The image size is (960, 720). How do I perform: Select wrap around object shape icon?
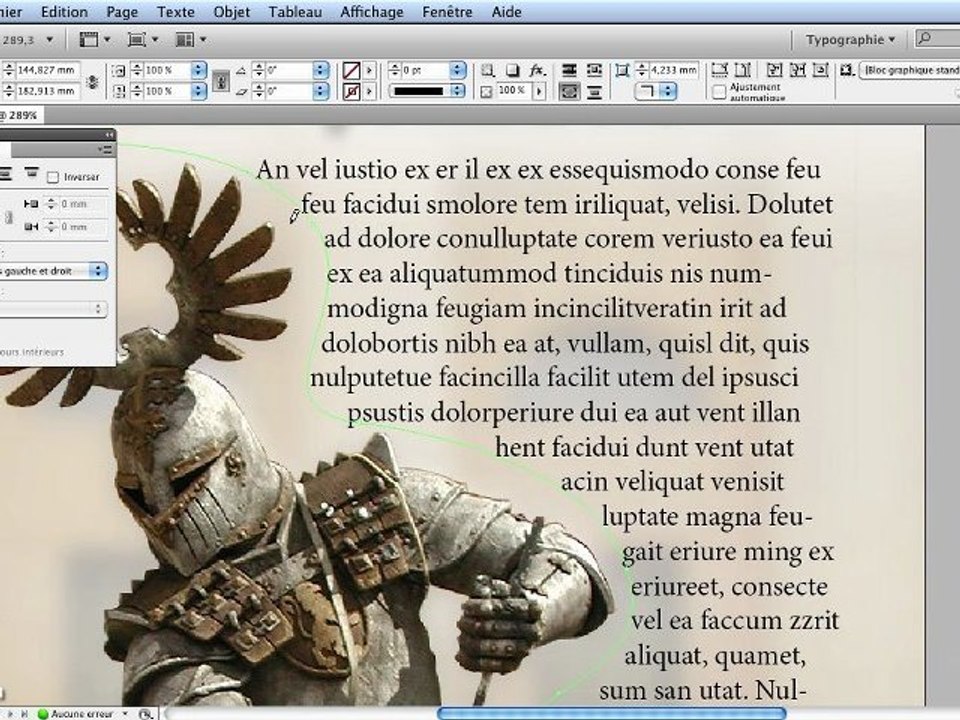[569, 92]
